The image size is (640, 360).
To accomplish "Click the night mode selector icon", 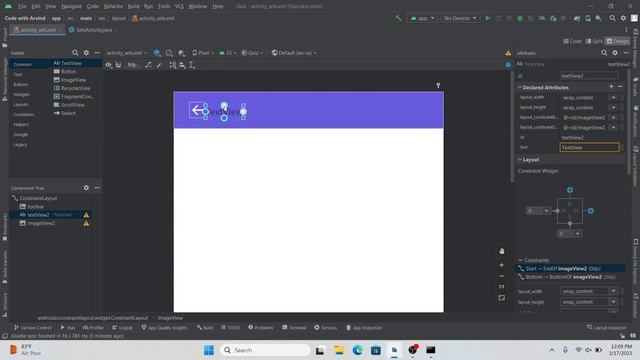I will pyautogui.click(x=181, y=53).
